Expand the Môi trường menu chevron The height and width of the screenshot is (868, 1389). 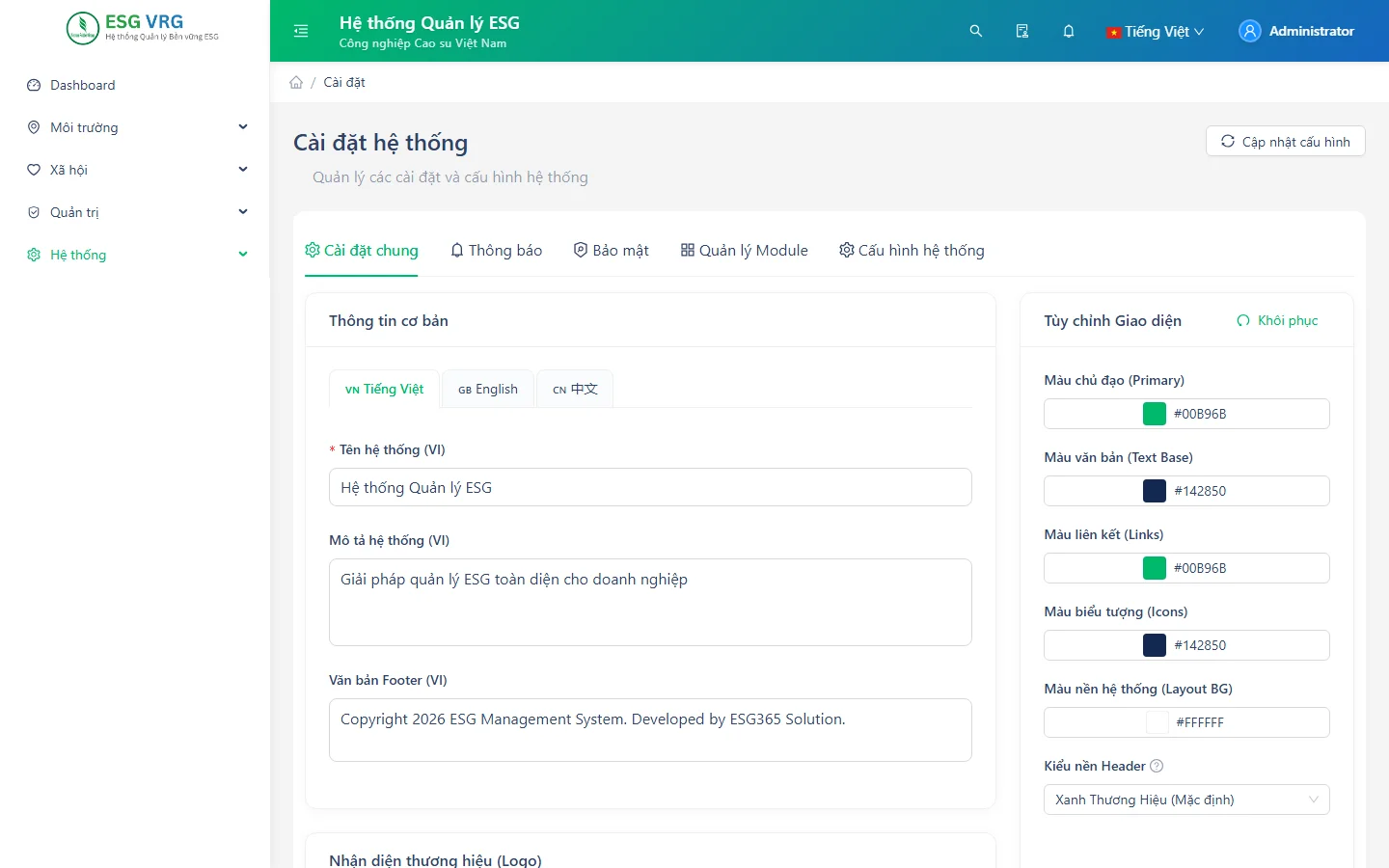point(243,127)
